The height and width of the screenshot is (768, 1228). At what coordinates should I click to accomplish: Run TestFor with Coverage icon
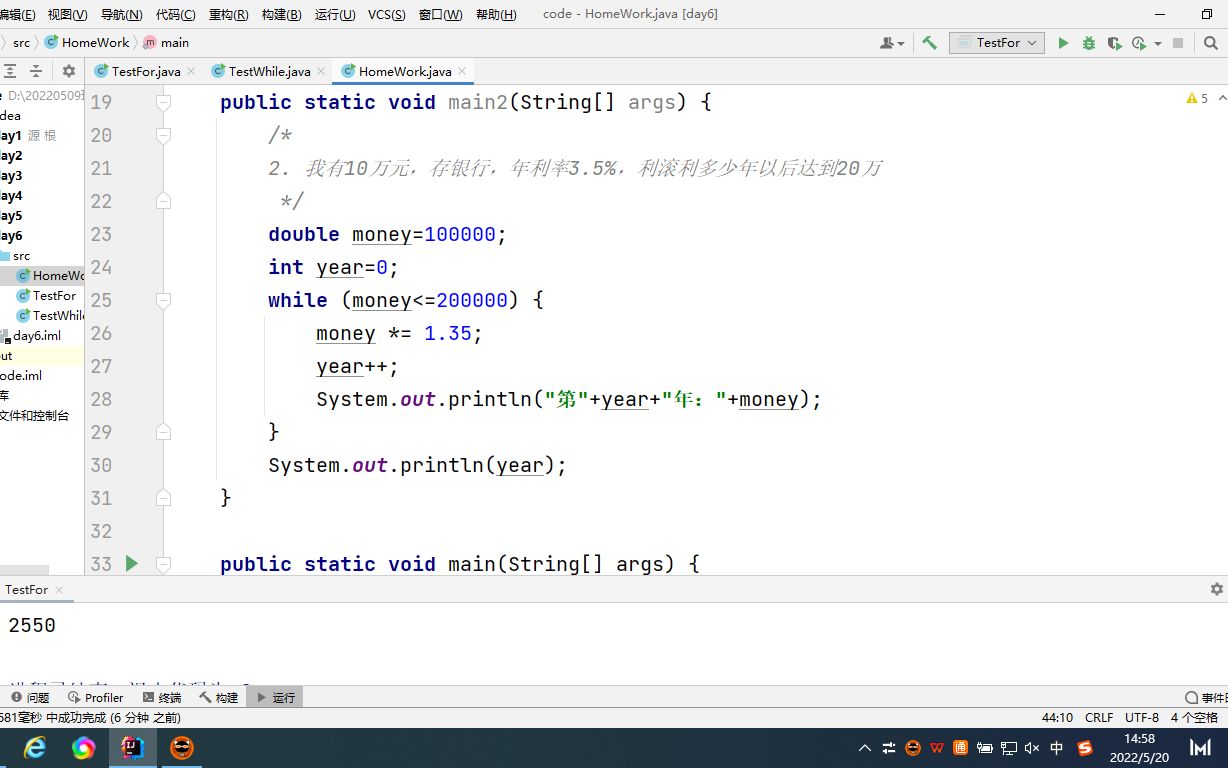(1116, 43)
